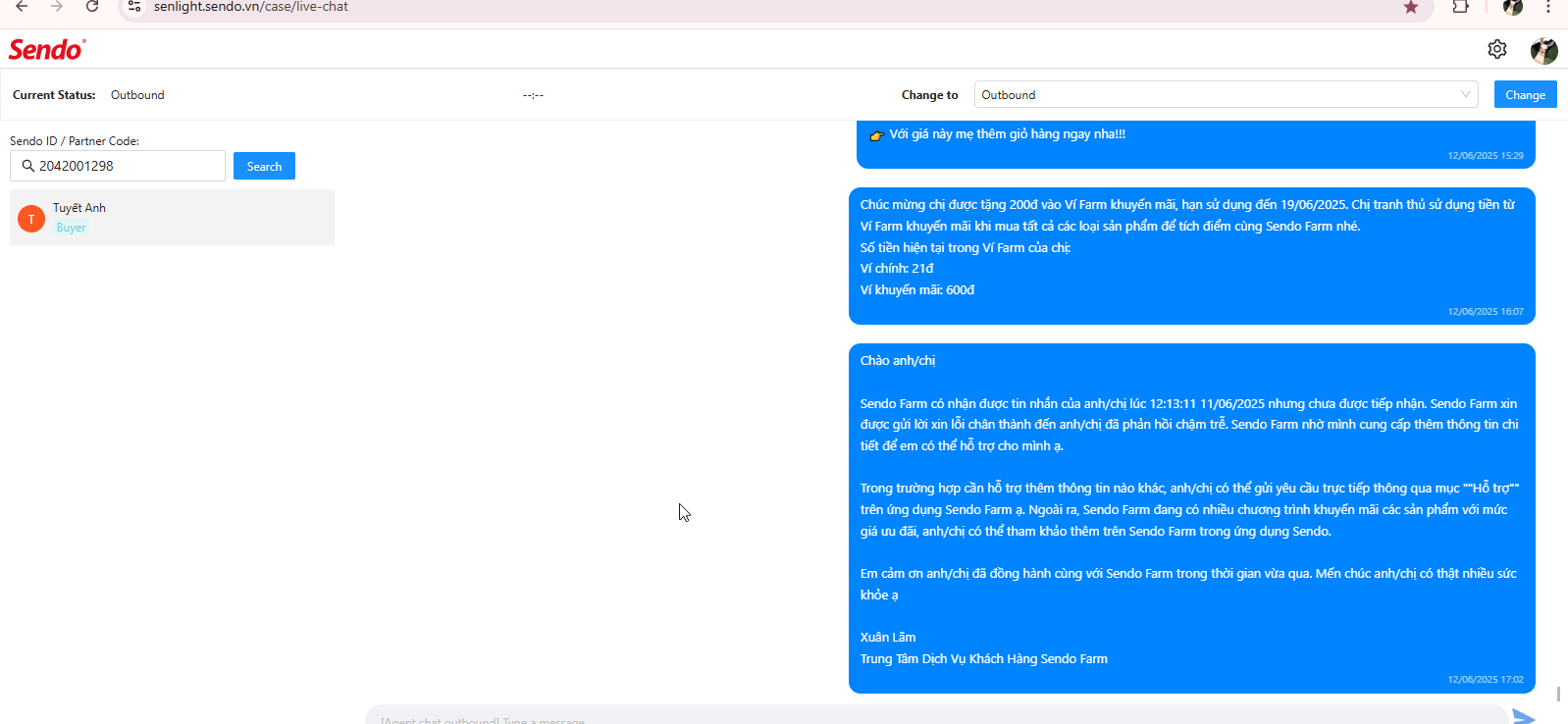Click message Với giá này mẹ thêm giỏ hàng
The width and height of the screenshot is (1568, 724).
click(x=1008, y=134)
